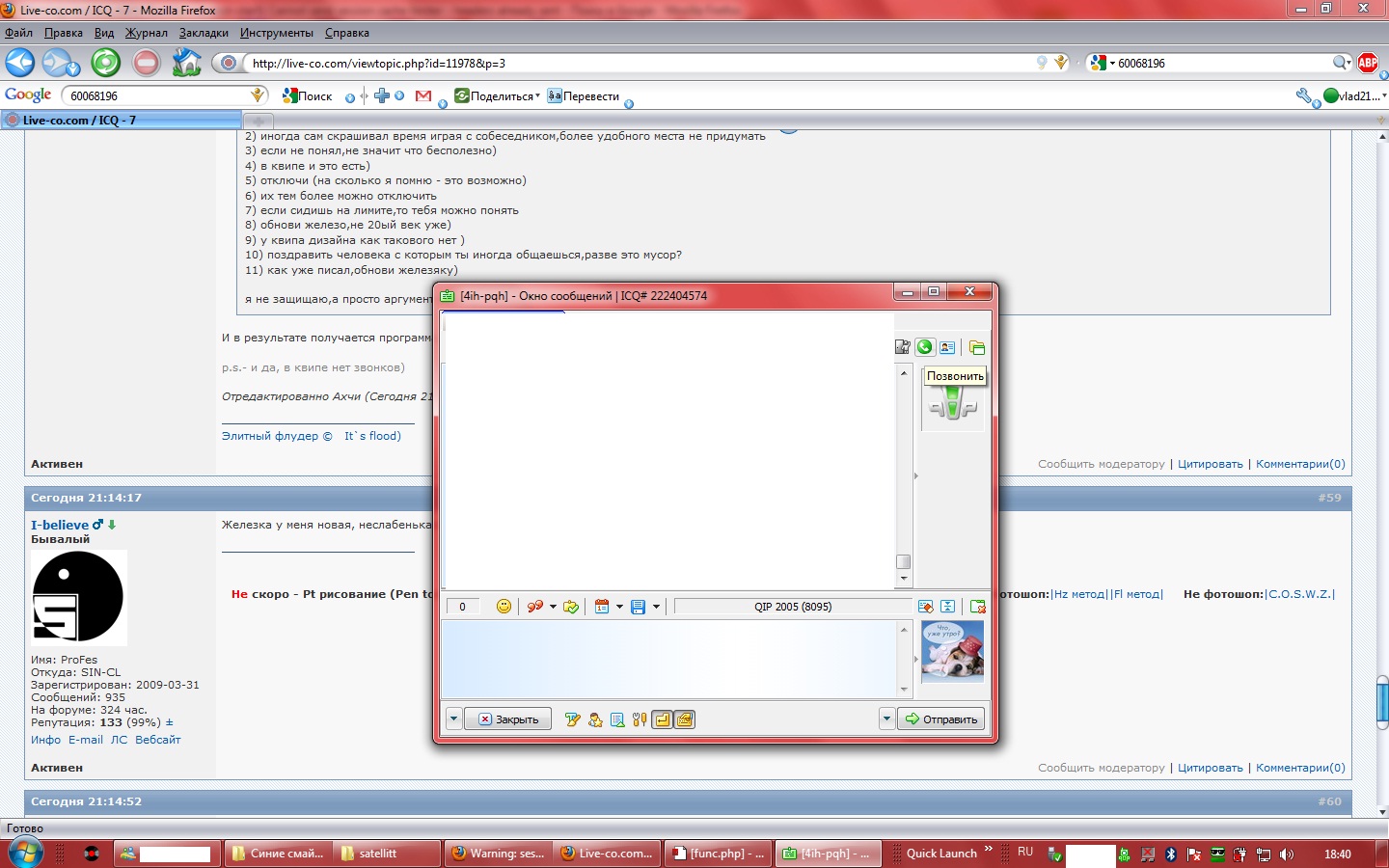Toggle the typing keyboard button
Image resolution: width=1389 pixels, height=868 pixels.
685,719
